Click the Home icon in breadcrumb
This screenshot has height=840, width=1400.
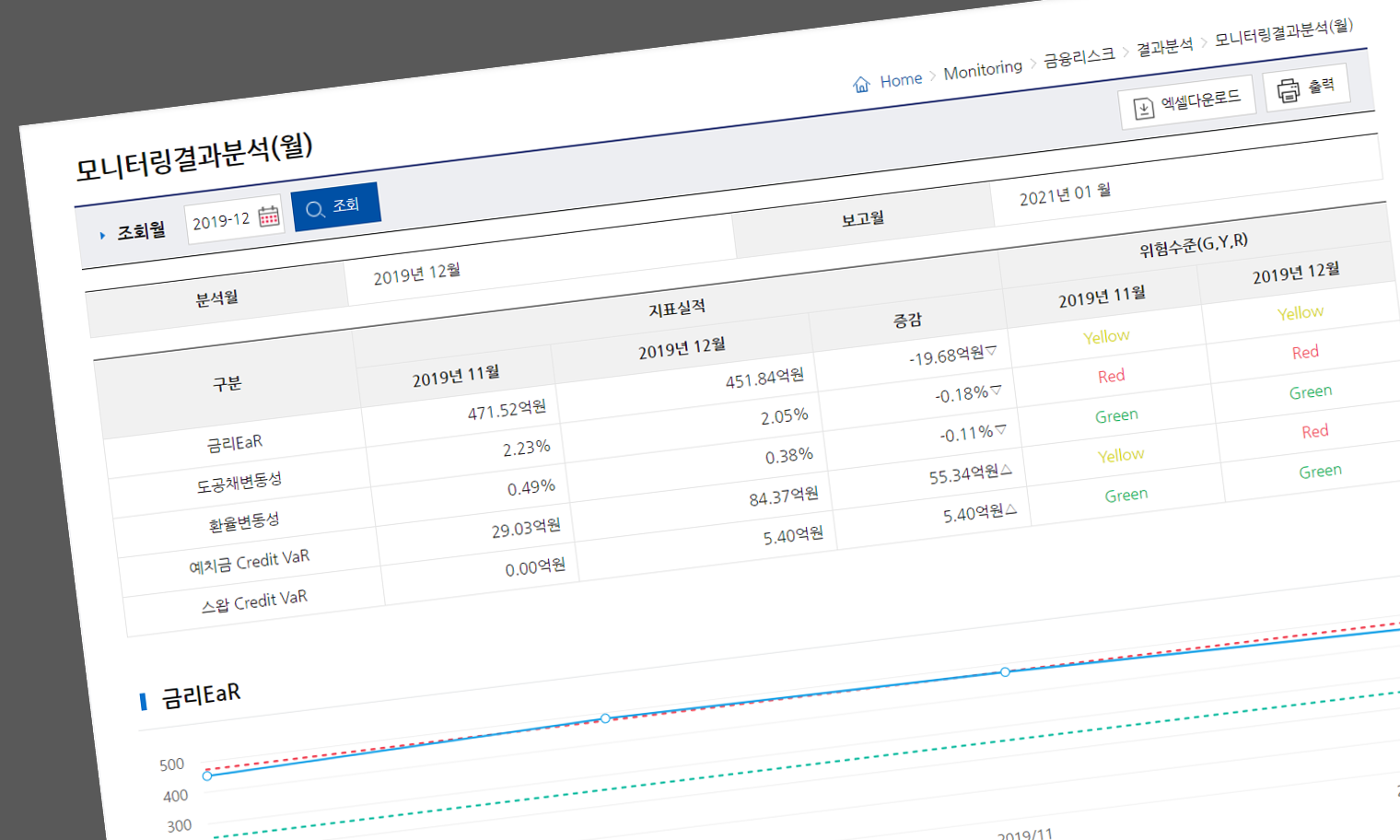(x=861, y=85)
